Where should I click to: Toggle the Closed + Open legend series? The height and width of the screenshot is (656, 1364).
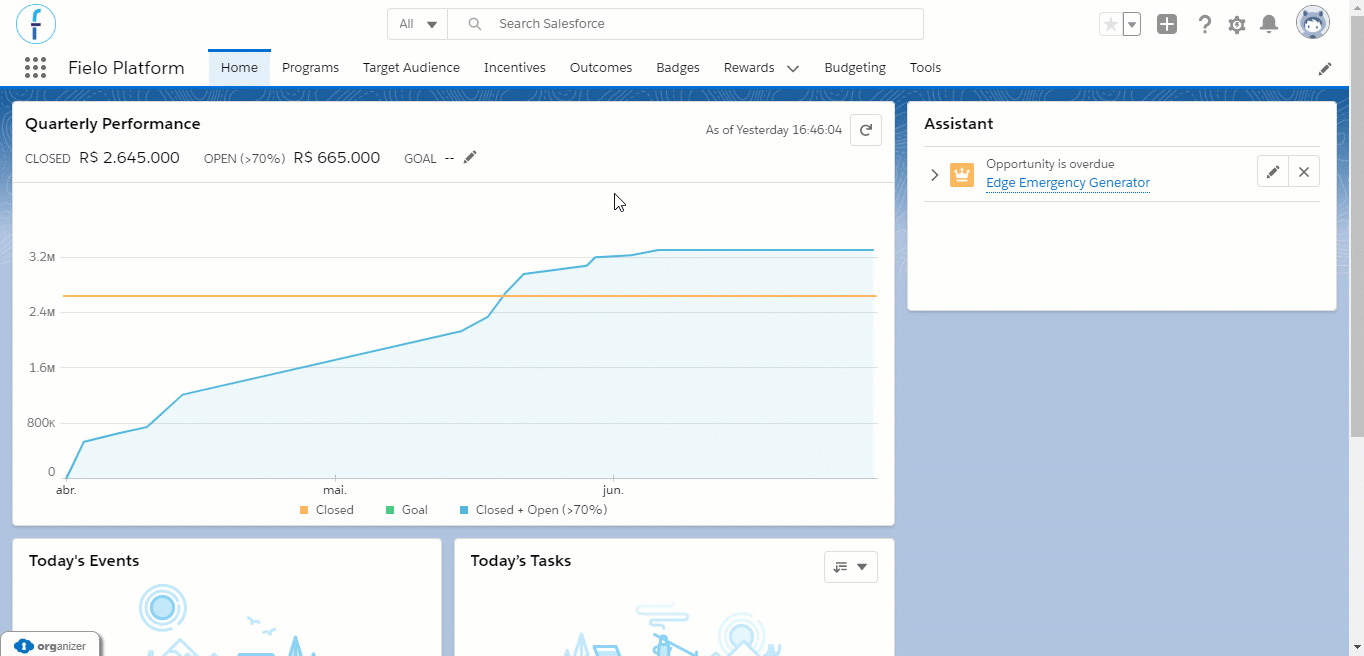(533, 510)
